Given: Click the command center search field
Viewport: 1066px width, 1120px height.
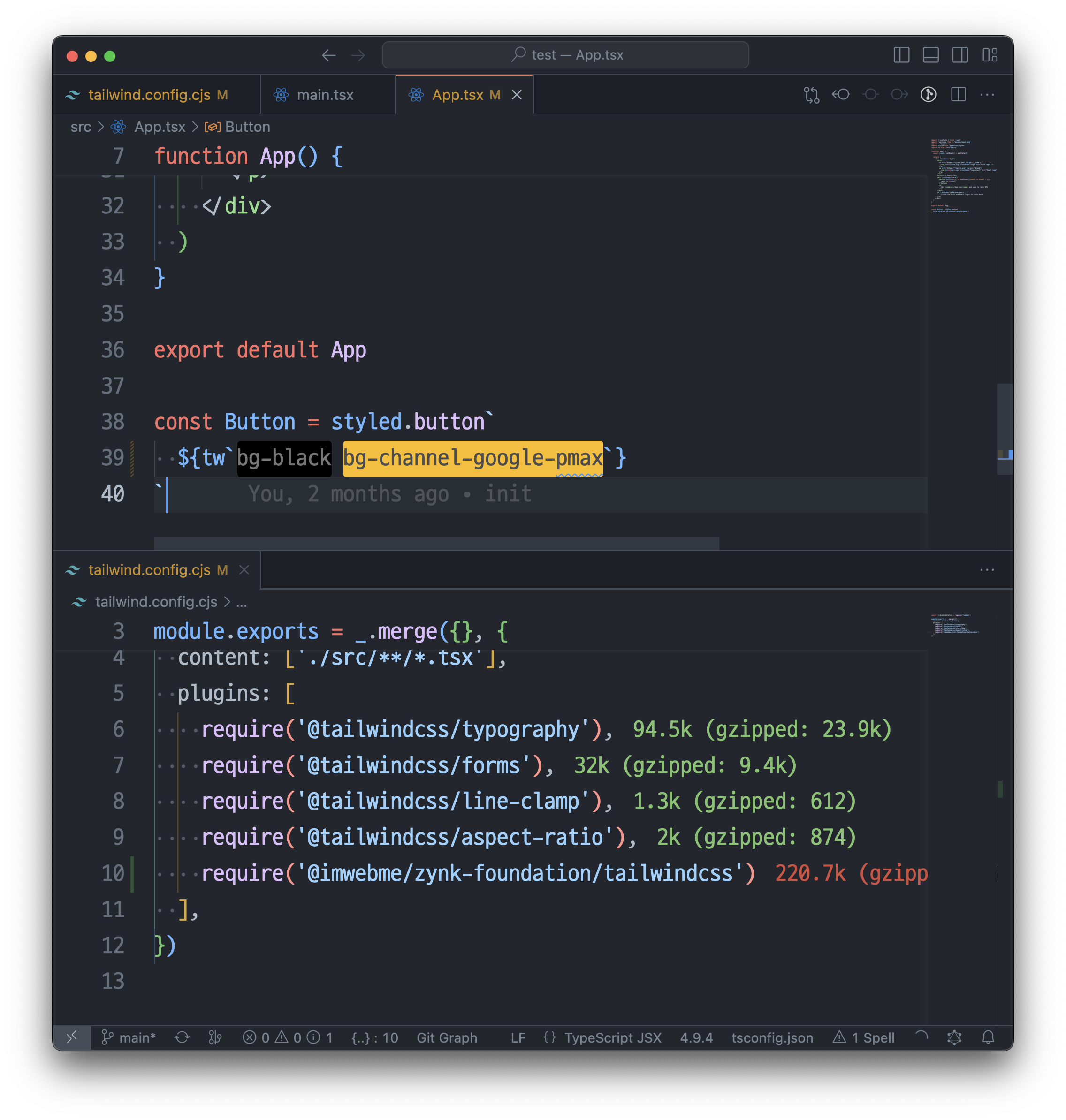Looking at the screenshot, I should point(565,55).
